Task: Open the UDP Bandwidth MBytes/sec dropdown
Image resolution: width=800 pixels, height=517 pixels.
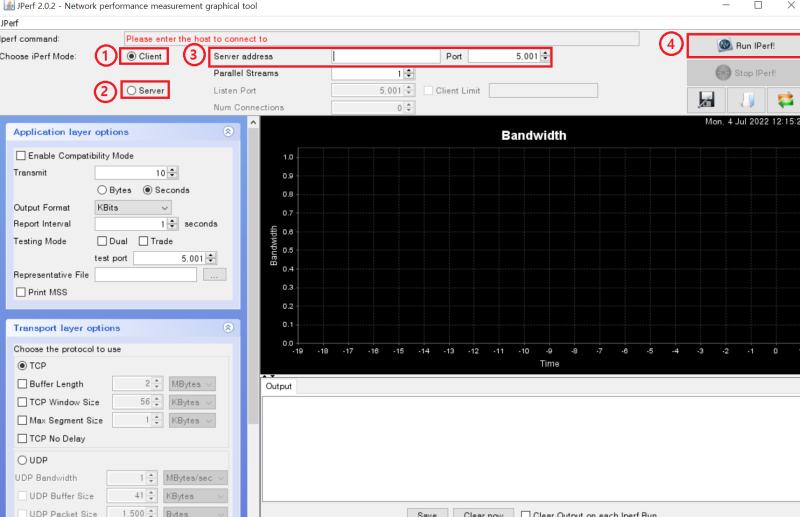Action: point(195,478)
